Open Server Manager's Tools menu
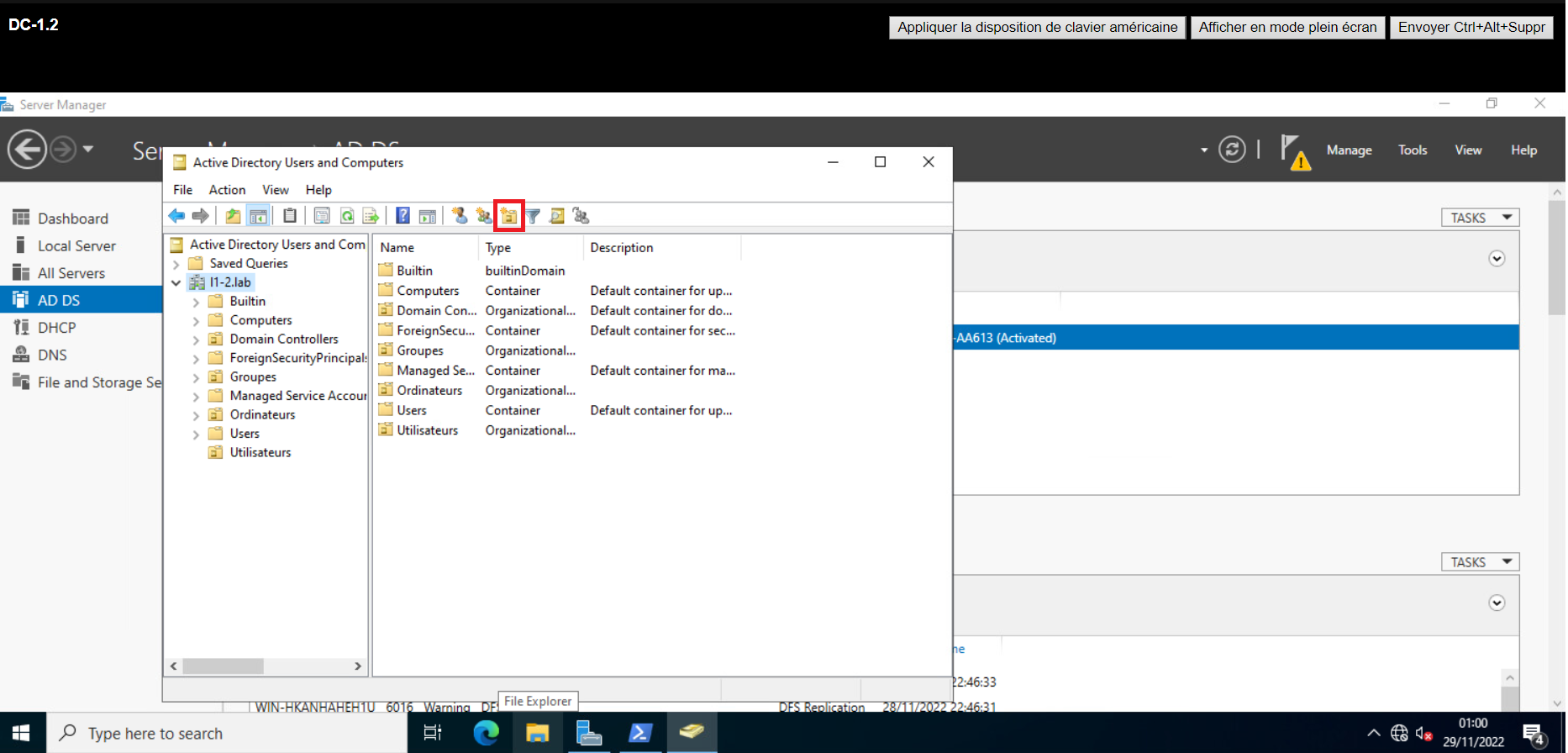Image resolution: width=1568 pixels, height=753 pixels. tap(1413, 150)
